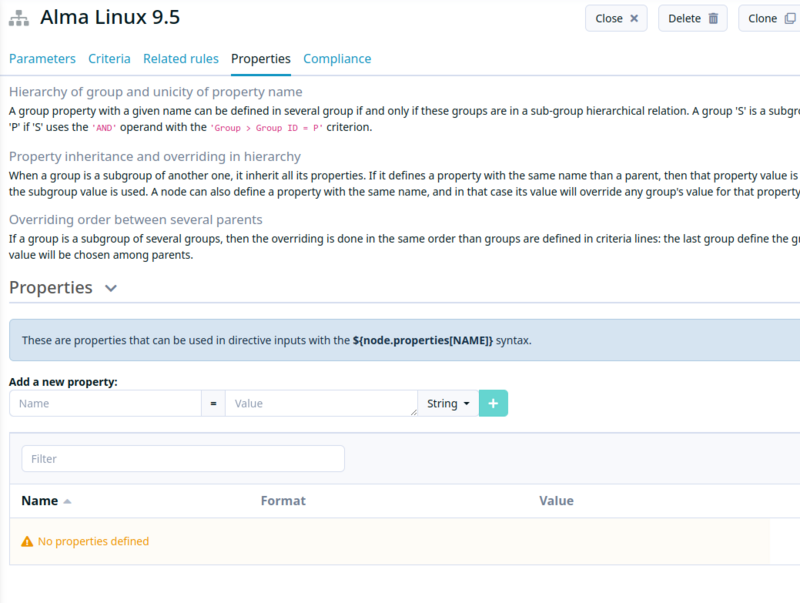Image resolution: width=800 pixels, height=603 pixels.
Task: Collapse the Properties section chevron
Action: (111, 288)
